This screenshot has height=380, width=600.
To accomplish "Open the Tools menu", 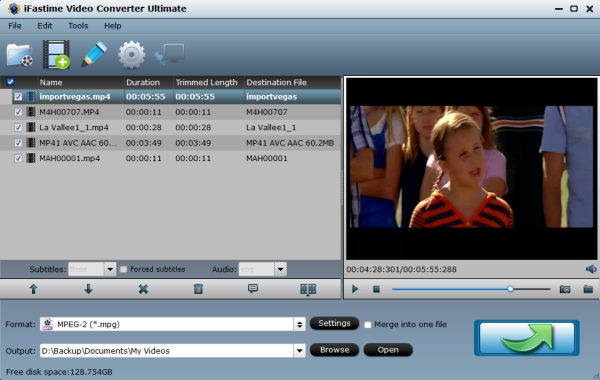I will click(78, 26).
